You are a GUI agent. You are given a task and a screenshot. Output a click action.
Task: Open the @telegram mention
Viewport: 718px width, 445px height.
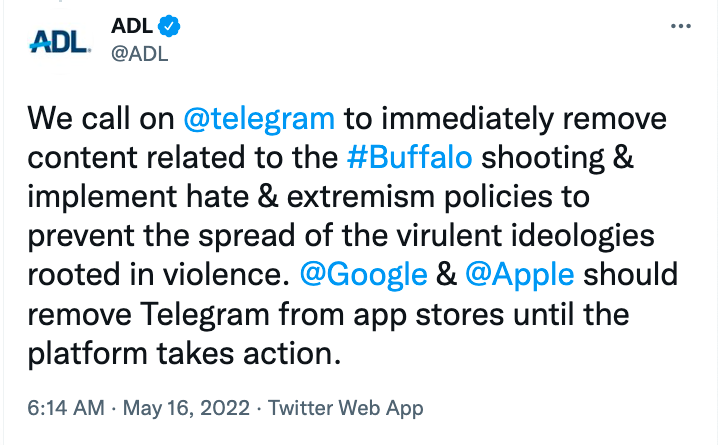pyautogui.click(x=259, y=119)
